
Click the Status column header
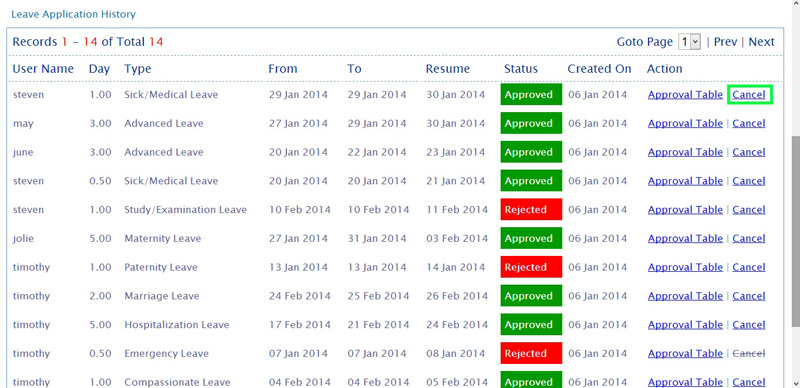click(521, 69)
